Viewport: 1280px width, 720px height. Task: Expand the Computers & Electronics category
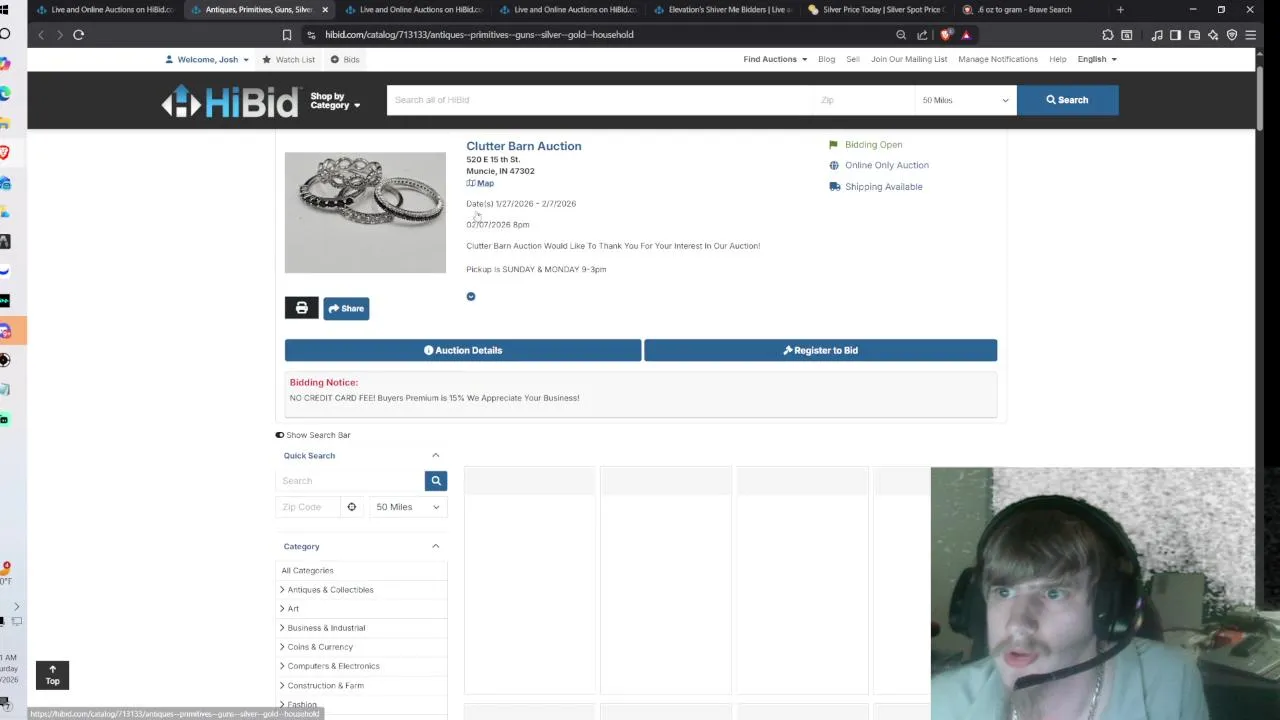pos(282,666)
